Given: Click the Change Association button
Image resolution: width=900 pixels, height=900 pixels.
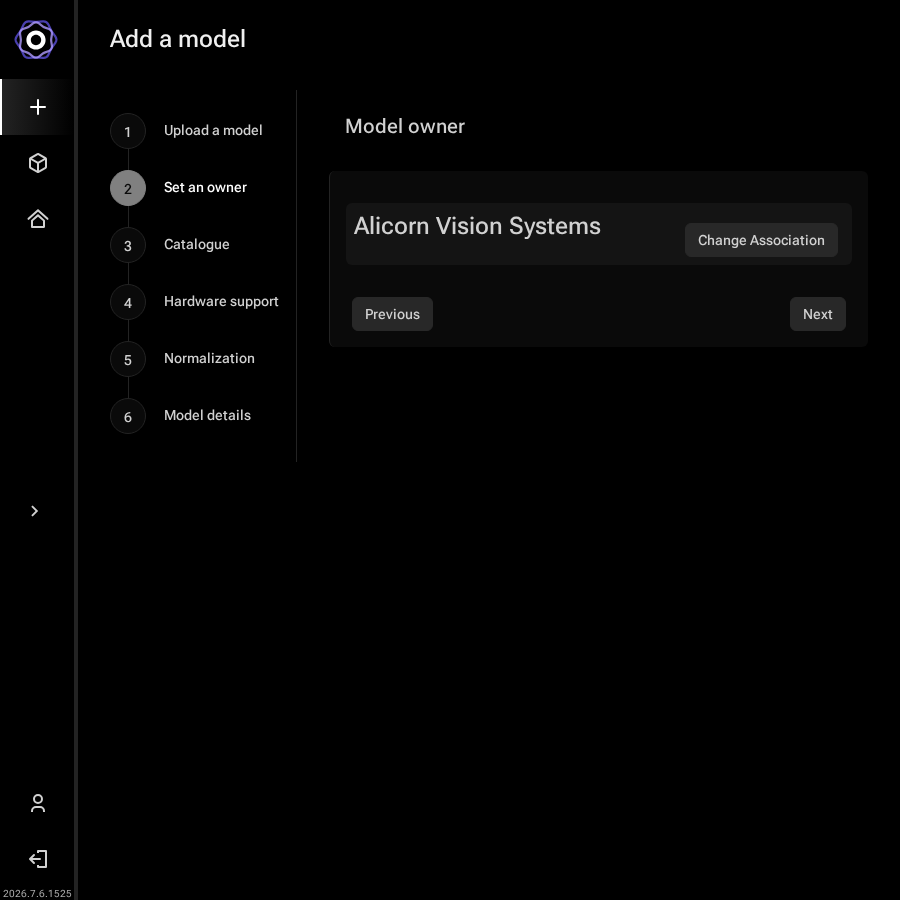Looking at the screenshot, I should pyautogui.click(x=761, y=240).
